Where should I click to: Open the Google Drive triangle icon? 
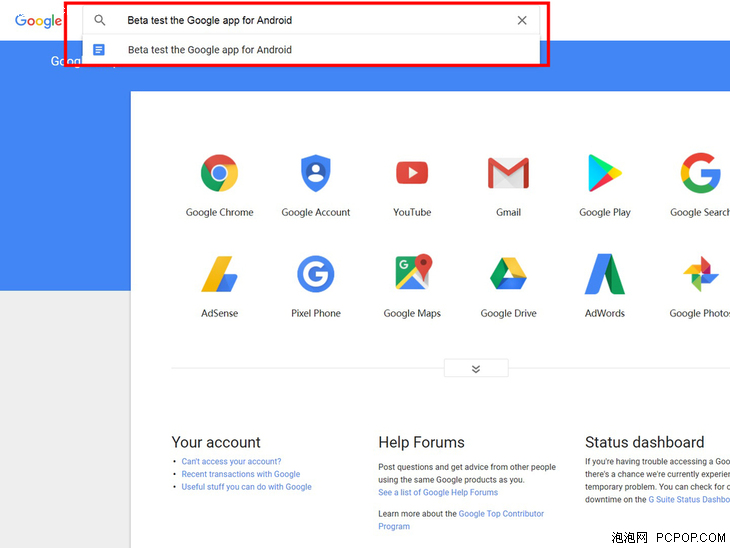[508, 273]
